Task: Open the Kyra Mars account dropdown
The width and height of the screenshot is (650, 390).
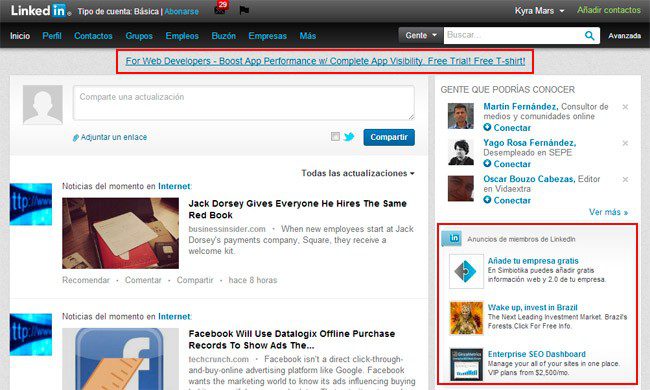Action: pyautogui.click(x=539, y=11)
